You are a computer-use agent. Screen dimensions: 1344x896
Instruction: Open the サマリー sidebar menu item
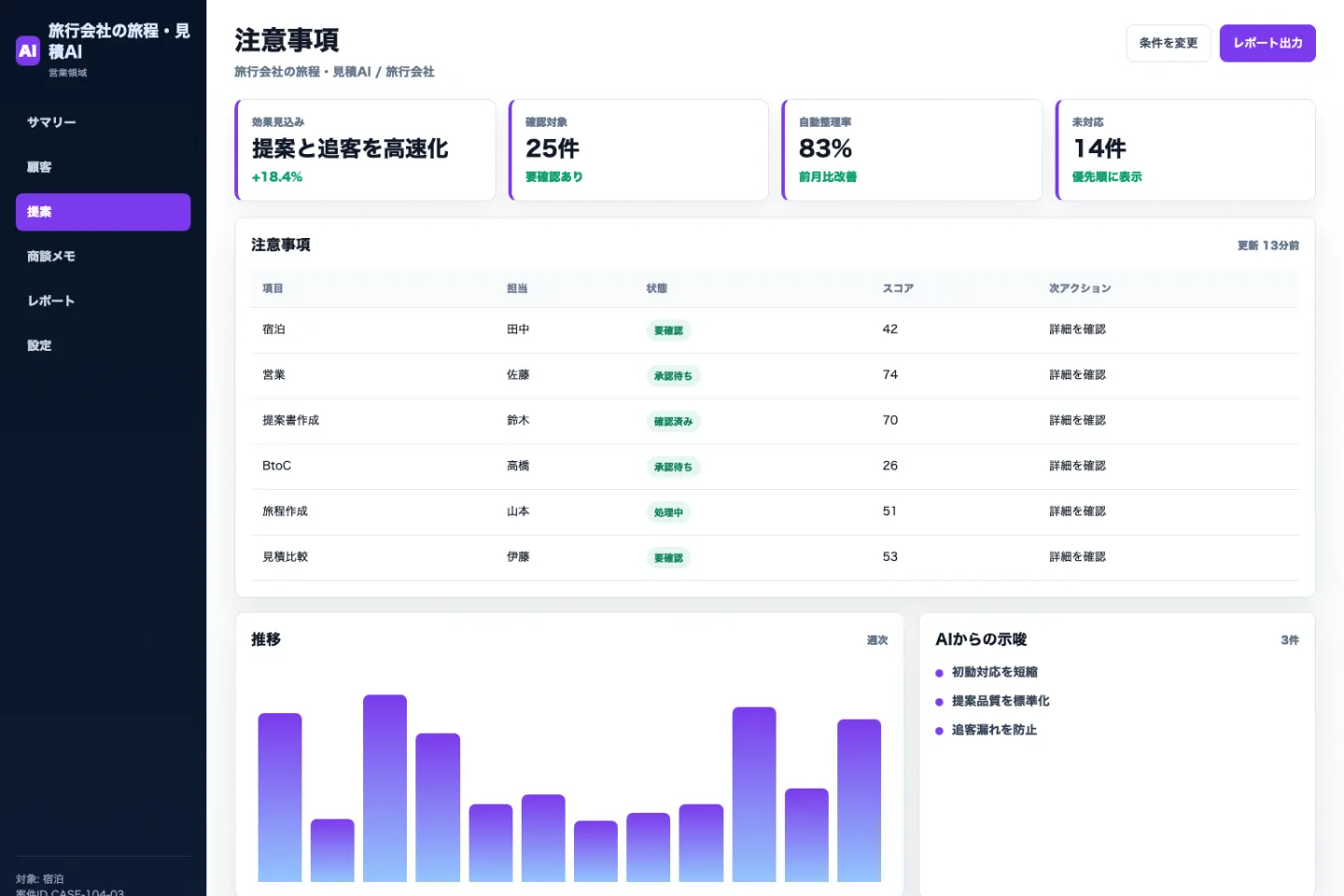103,122
